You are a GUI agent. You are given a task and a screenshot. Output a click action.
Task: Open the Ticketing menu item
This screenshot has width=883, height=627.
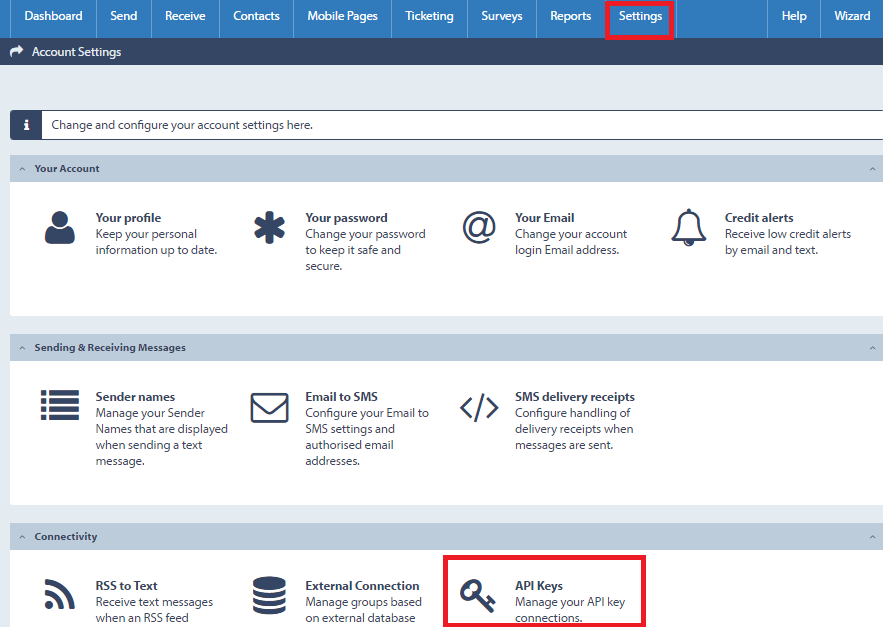coord(429,16)
